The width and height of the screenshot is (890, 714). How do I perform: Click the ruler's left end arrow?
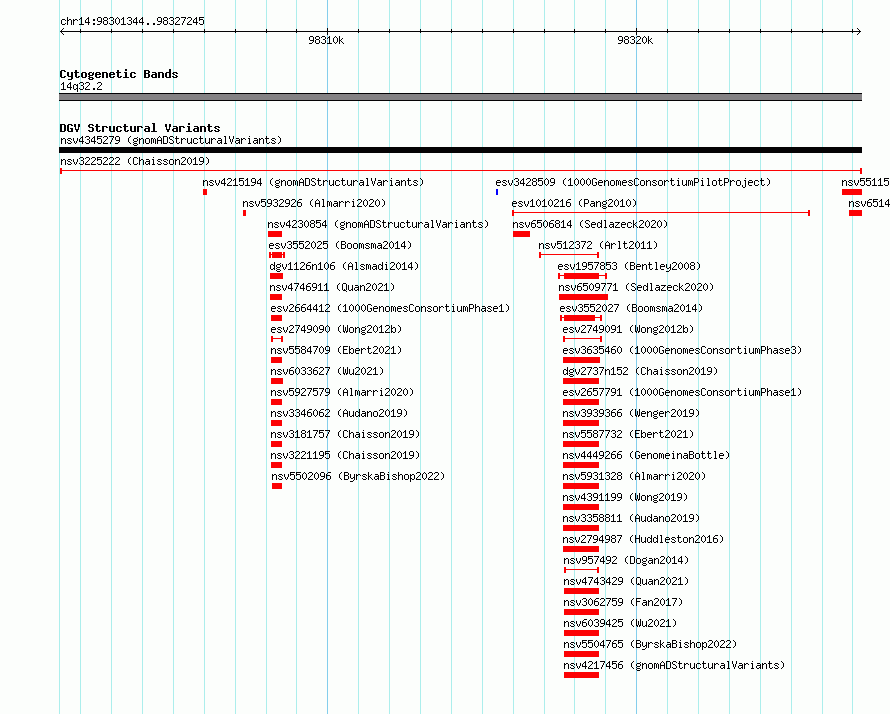pyautogui.click(x=62, y=32)
